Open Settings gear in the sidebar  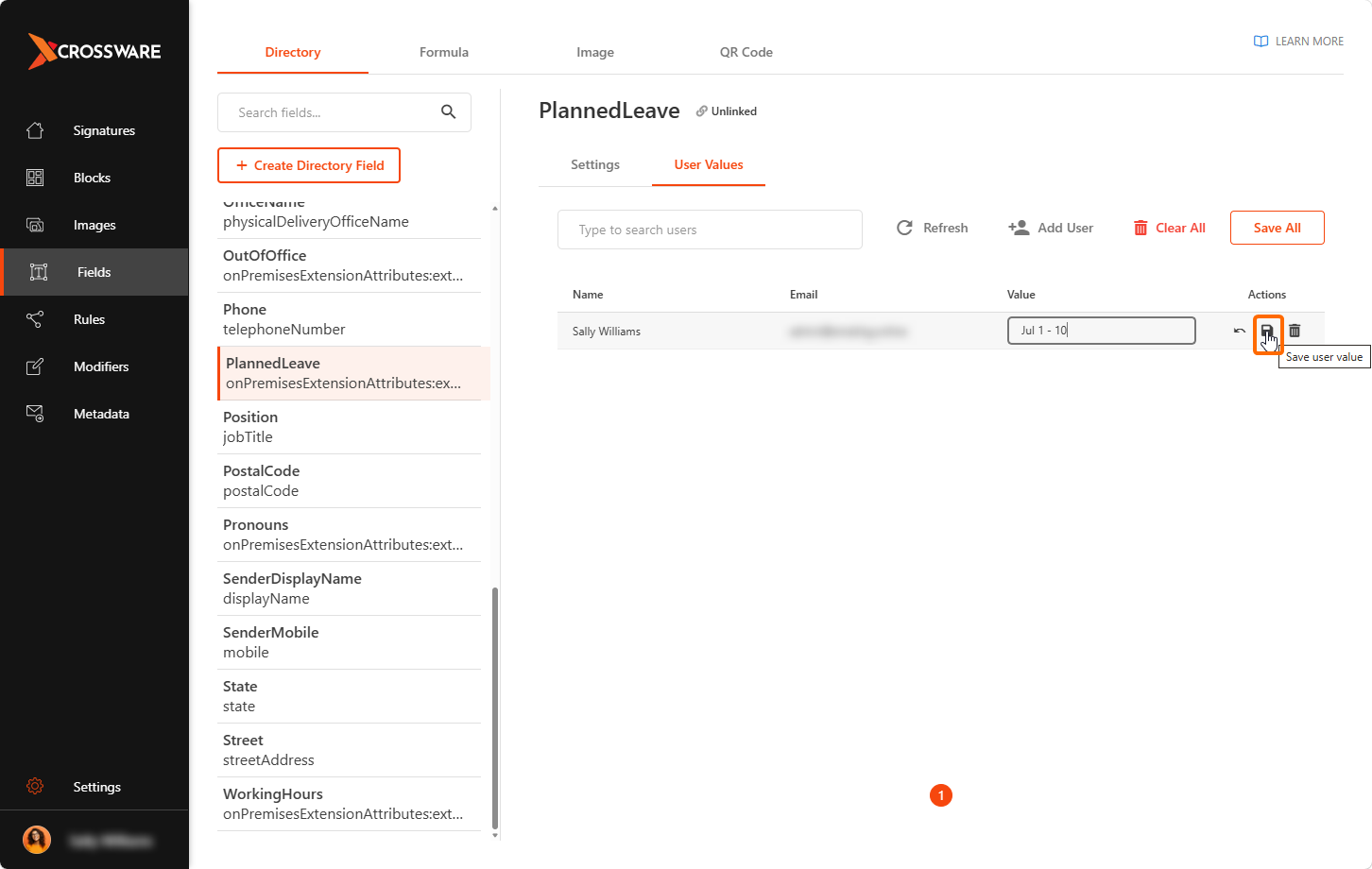94,787
